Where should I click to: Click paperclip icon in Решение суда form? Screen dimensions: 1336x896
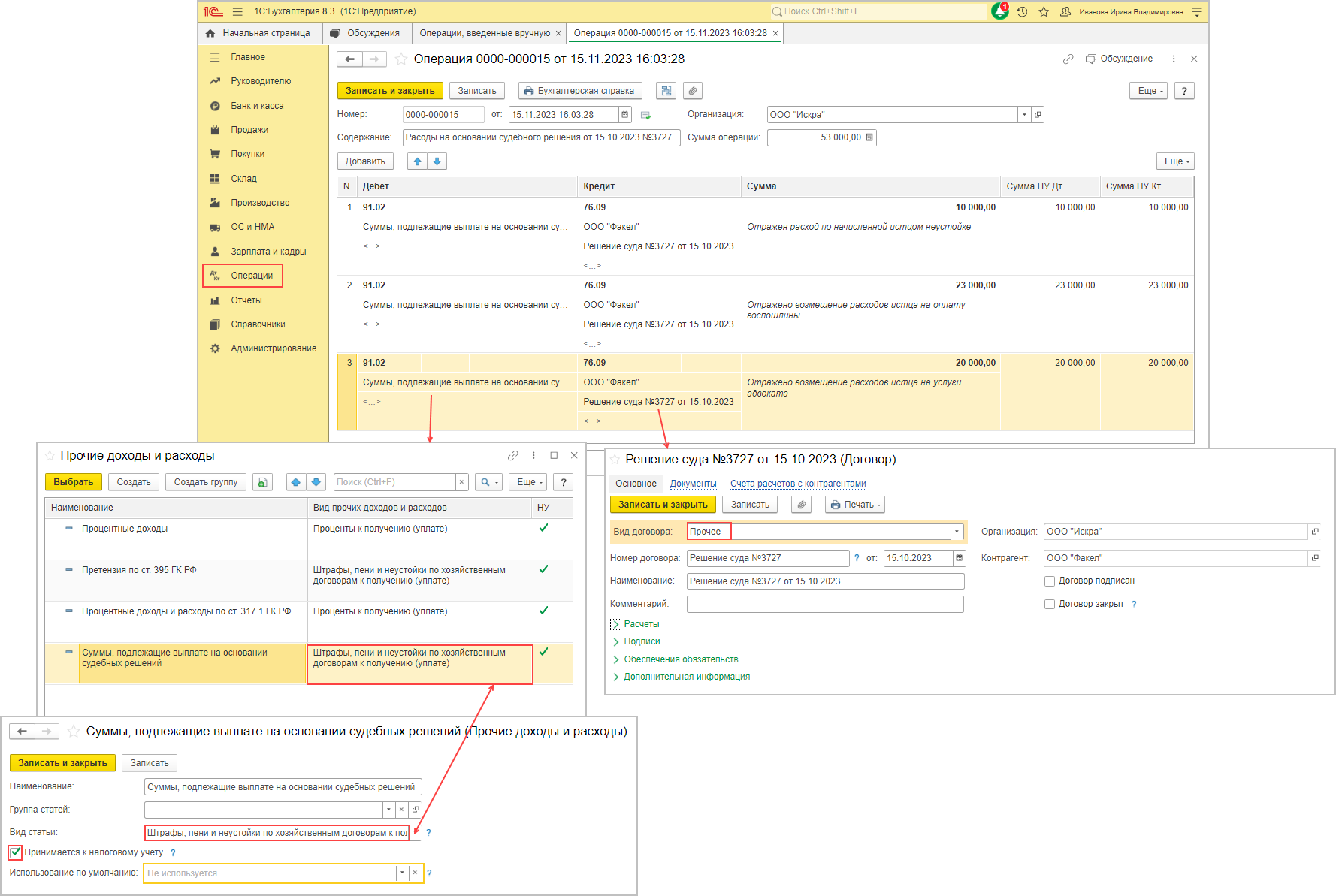pos(802,505)
